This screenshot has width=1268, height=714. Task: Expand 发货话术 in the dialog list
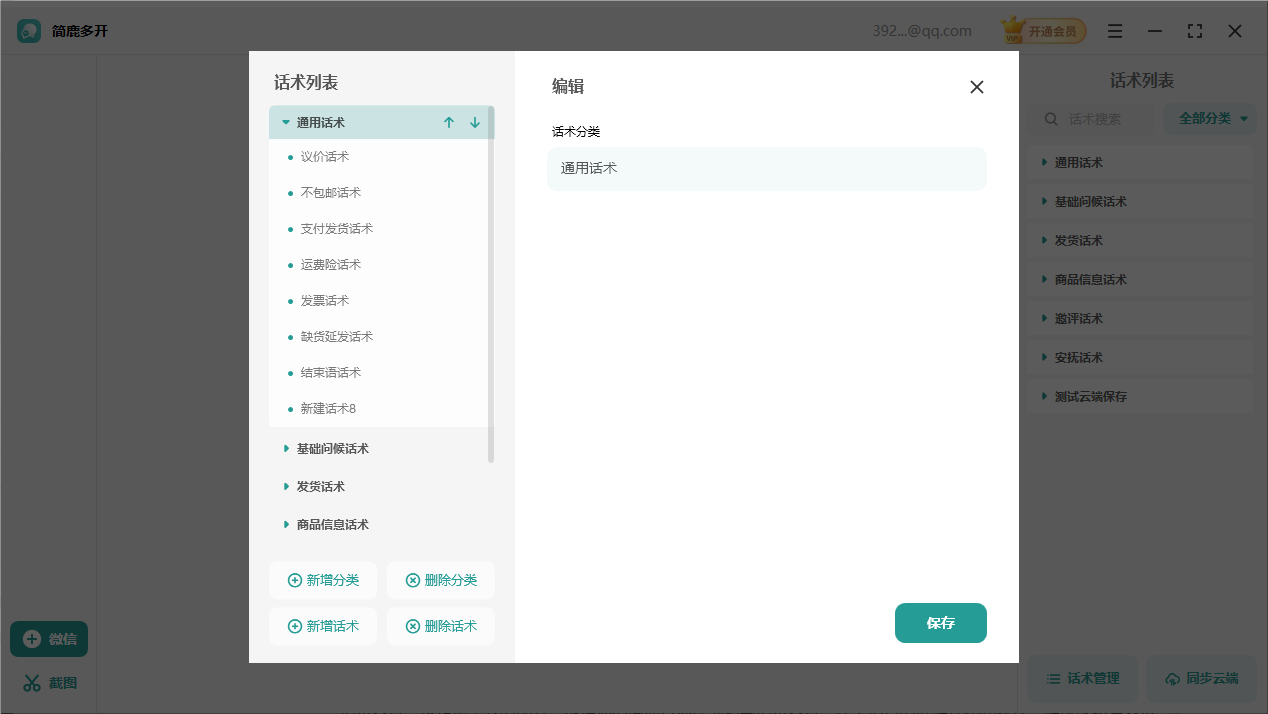click(286, 487)
